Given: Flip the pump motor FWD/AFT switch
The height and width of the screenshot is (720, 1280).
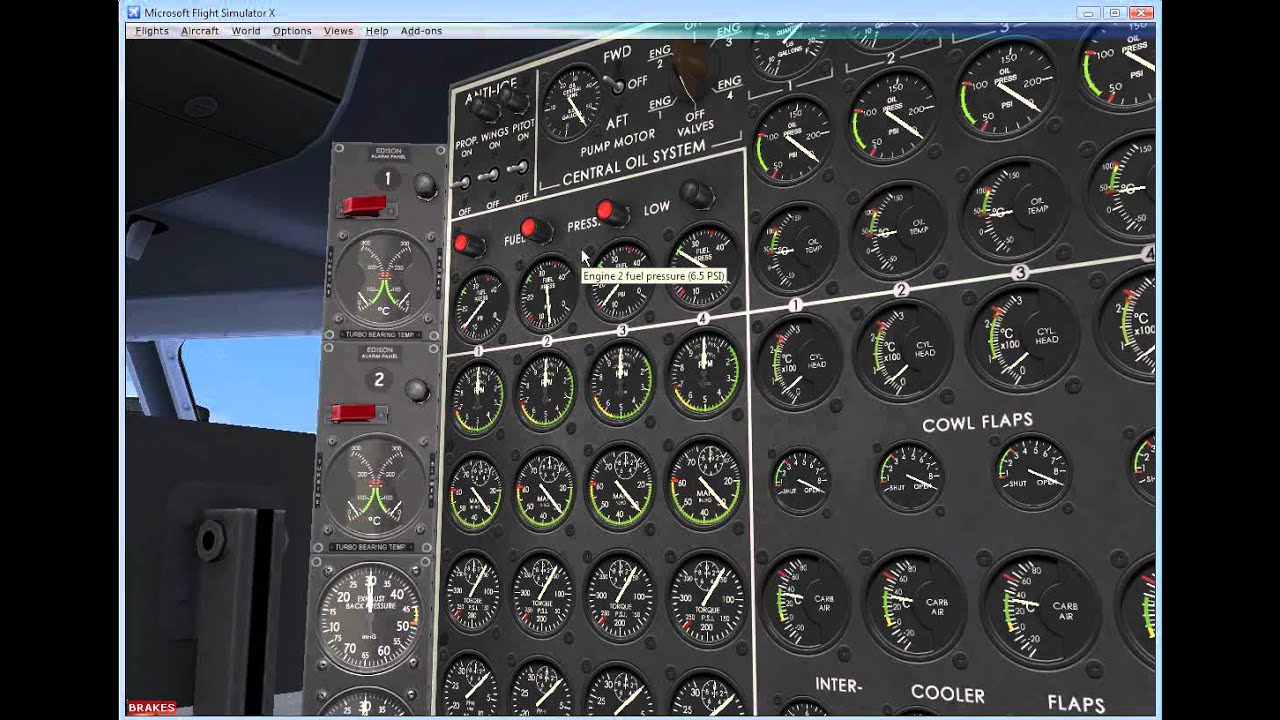Looking at the screenshot, I should (x=612, y=85).
